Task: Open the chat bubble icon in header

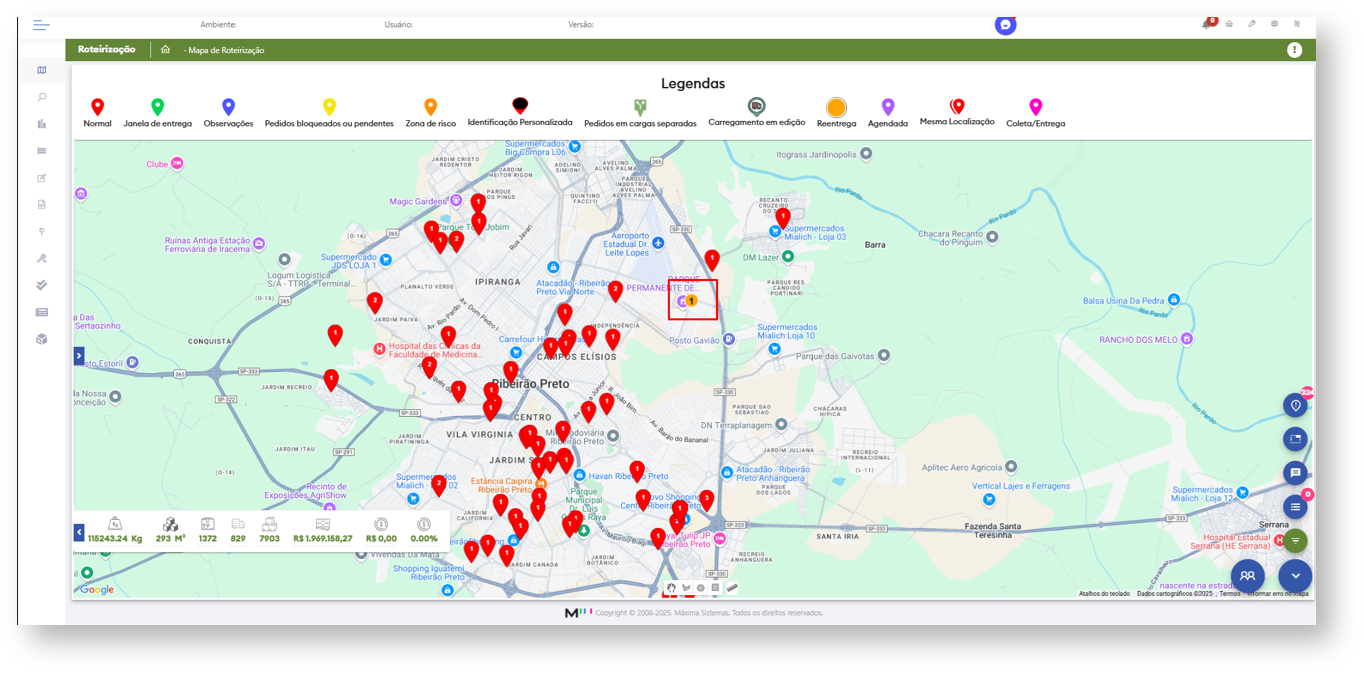Action: coord(1005,25)
